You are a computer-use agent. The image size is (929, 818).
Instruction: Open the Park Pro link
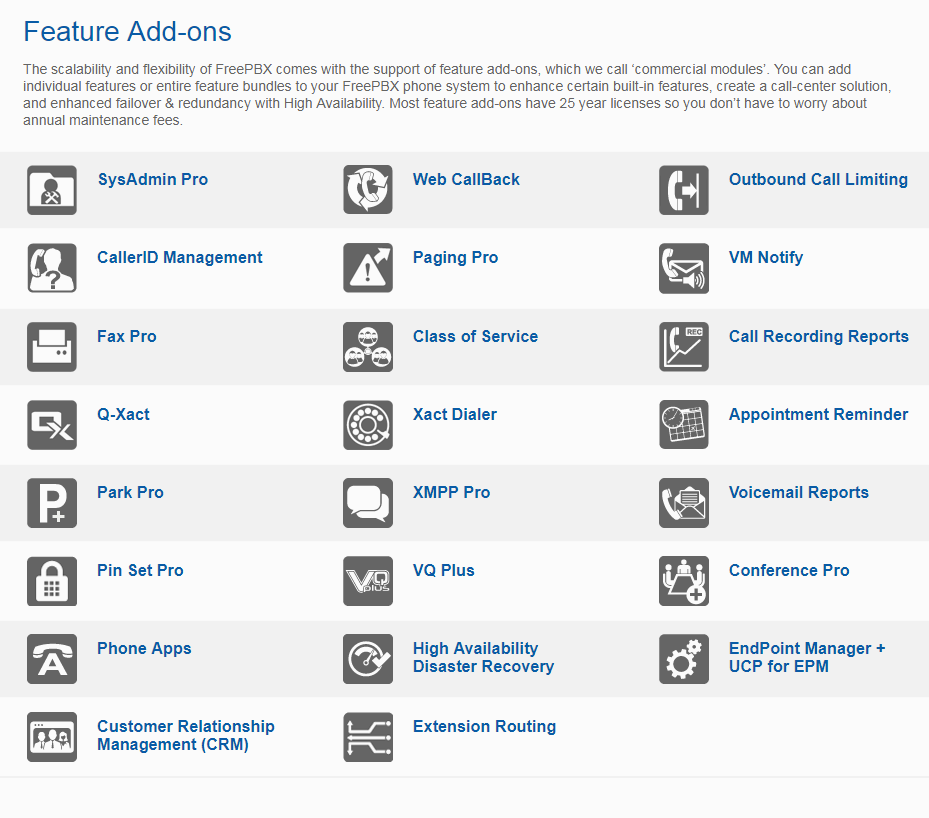click(130, 493)
